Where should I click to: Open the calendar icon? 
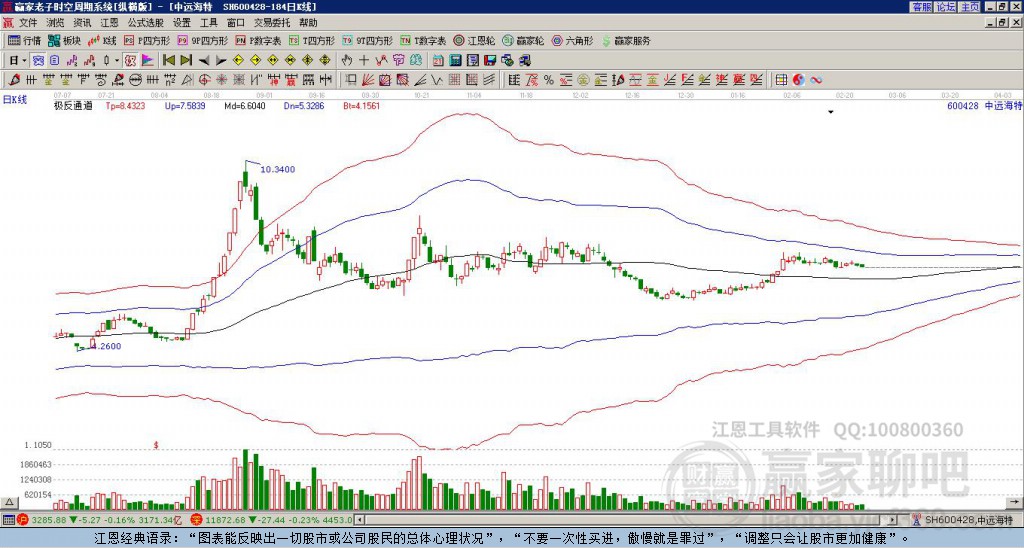click(x=438, y=60)
